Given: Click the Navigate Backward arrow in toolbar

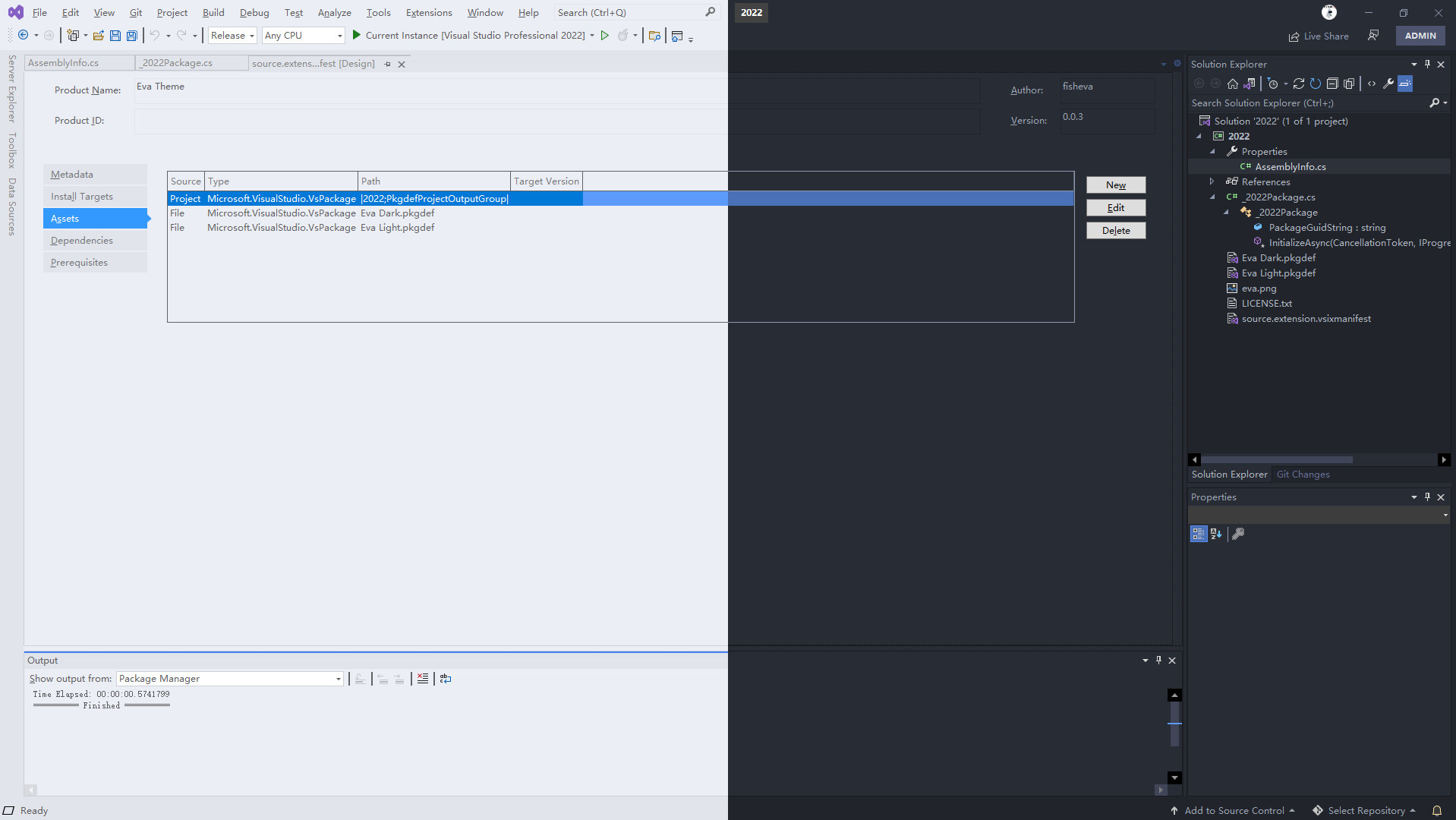Looking at the screenshot, I should coord(24,36).
